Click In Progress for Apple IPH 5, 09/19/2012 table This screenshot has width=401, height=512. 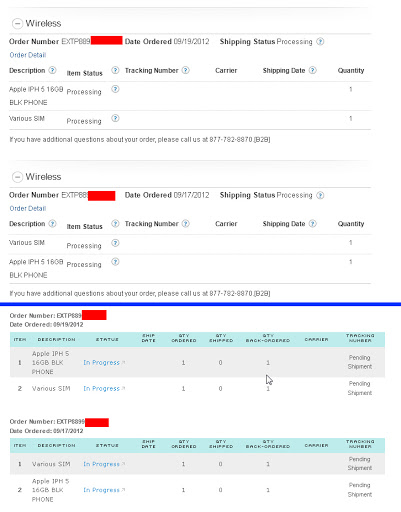tap(101, 363)
